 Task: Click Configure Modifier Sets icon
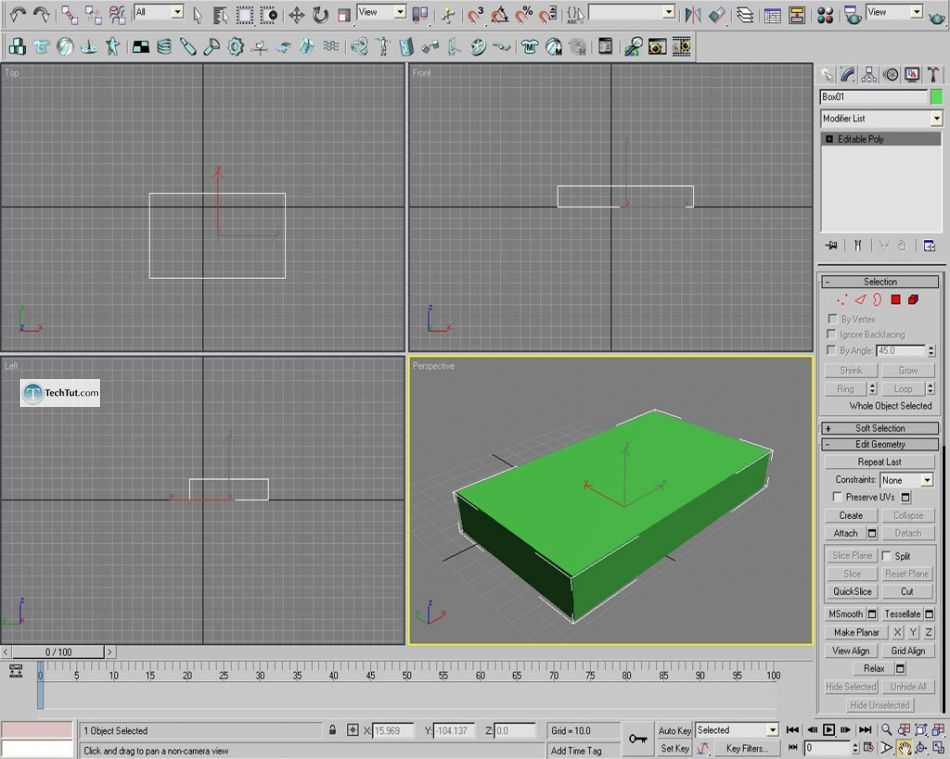pos(929,245)
